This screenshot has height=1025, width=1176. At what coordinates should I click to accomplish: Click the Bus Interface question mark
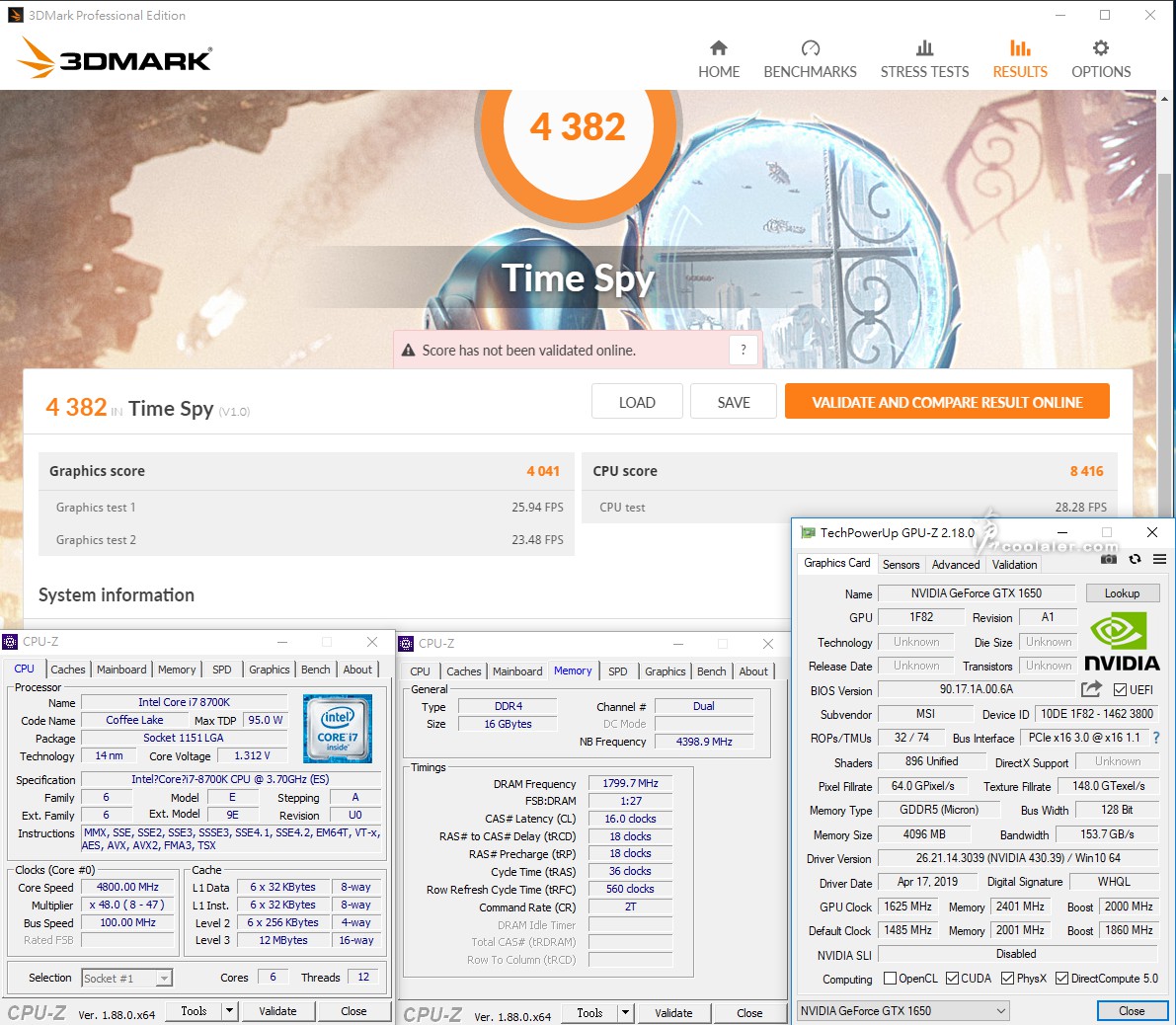tap(1156, 738)
